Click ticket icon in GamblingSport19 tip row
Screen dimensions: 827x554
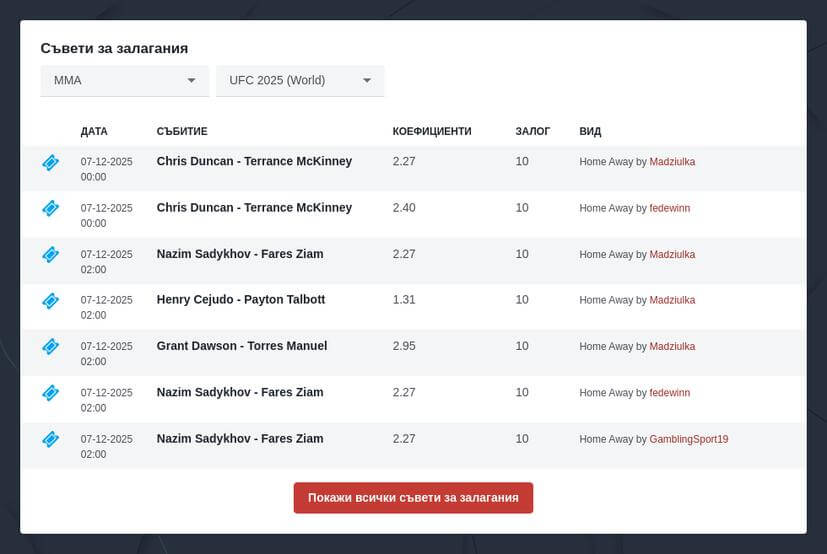pos(50,439)
